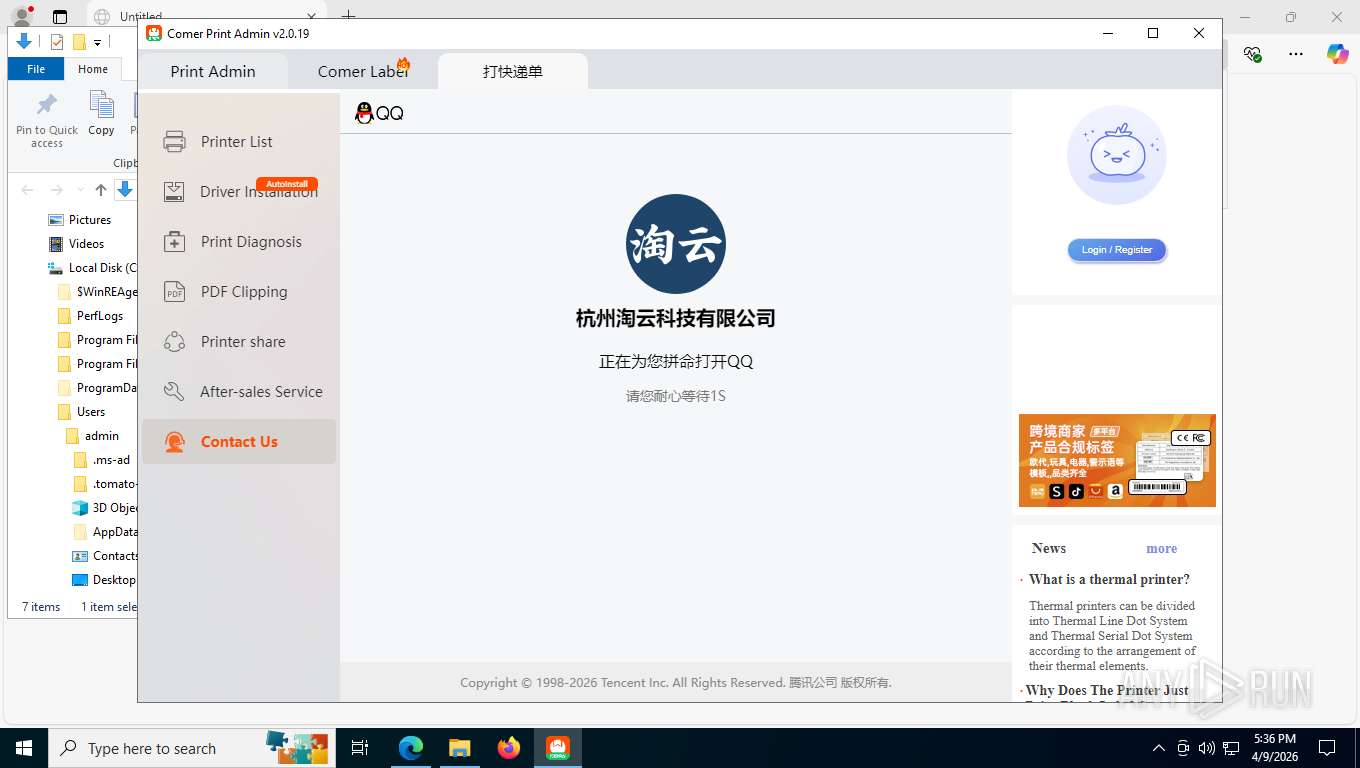Click the Autoinstall badge
The image size is (1360, 768).
pyautogui.click(x=287, y=184)
